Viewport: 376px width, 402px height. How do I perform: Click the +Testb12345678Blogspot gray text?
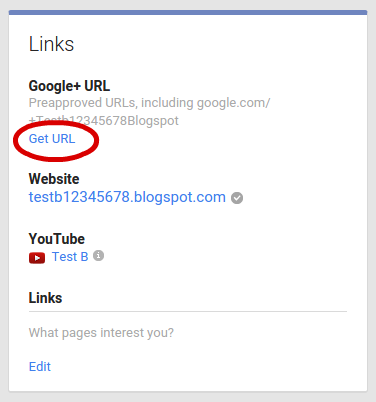(x=104, y=120)
